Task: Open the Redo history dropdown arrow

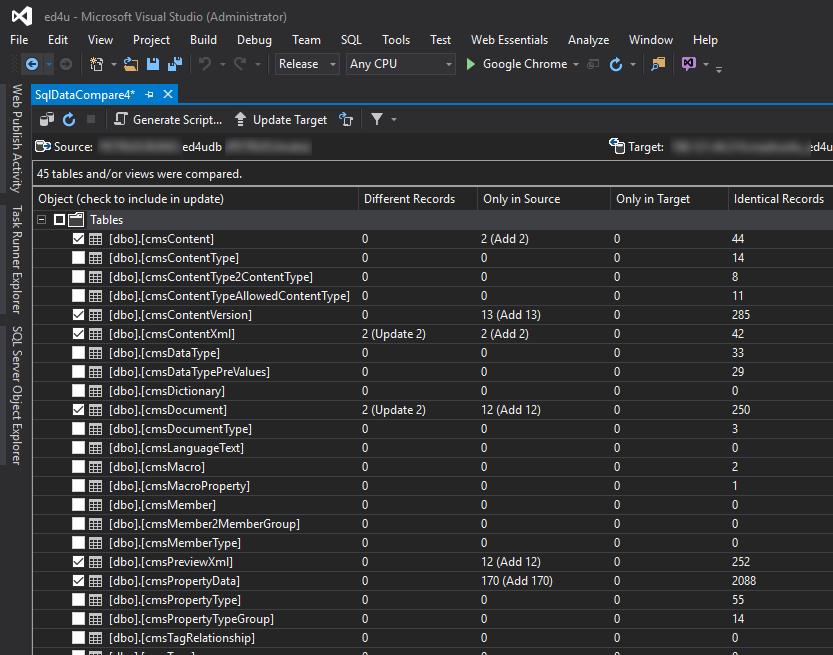Action: (x=258, y=64)
